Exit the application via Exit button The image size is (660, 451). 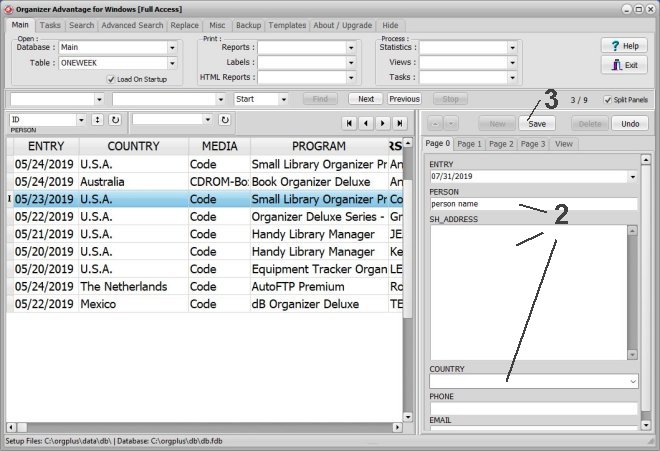pos(624,65)
